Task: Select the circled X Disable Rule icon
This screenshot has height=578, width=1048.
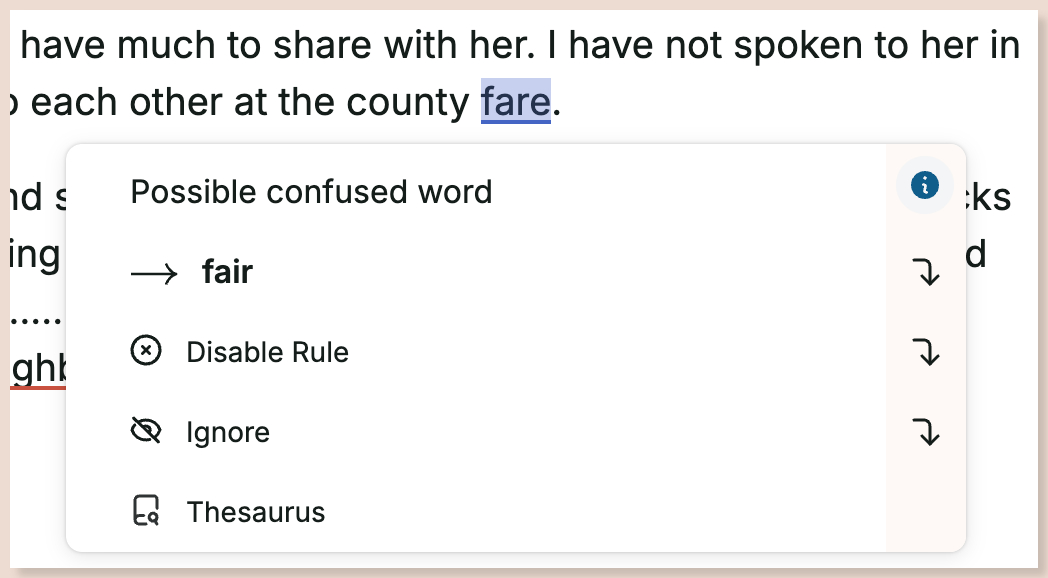Action: click(146, 351)
